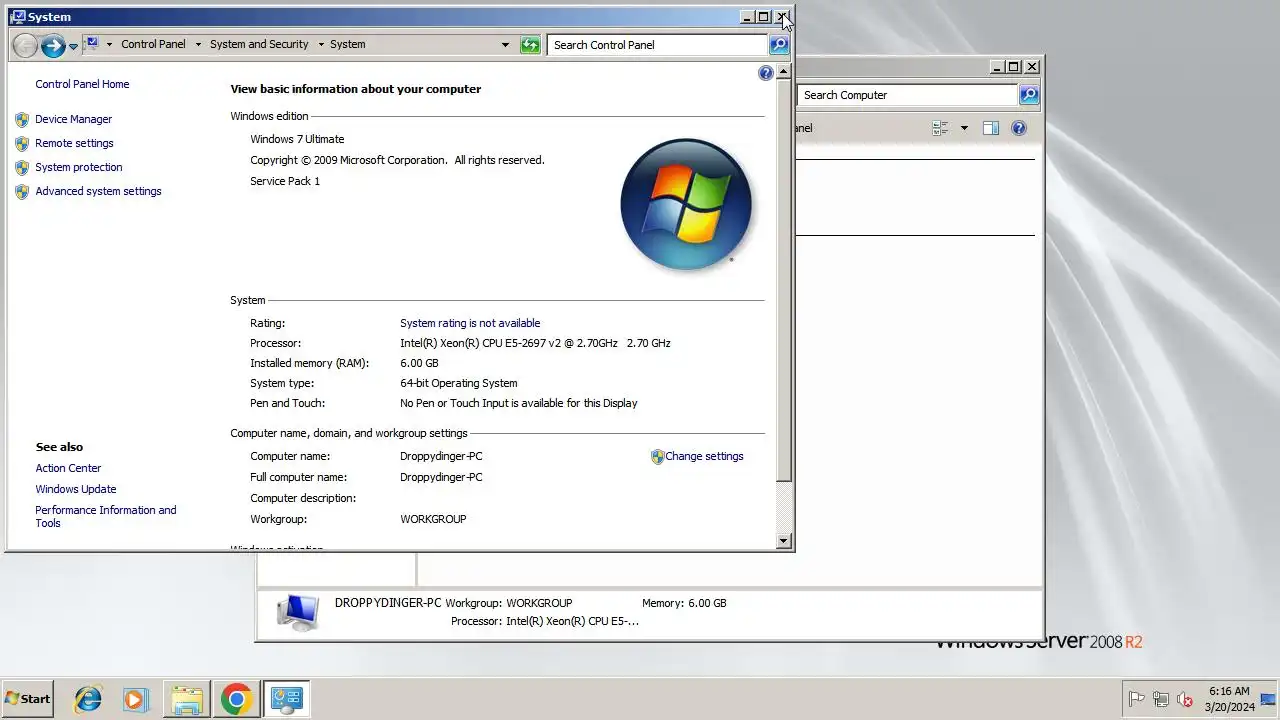Click the 'WORKGROUP' workgroup value
1280x720 pixels.
tap(433, 519)
